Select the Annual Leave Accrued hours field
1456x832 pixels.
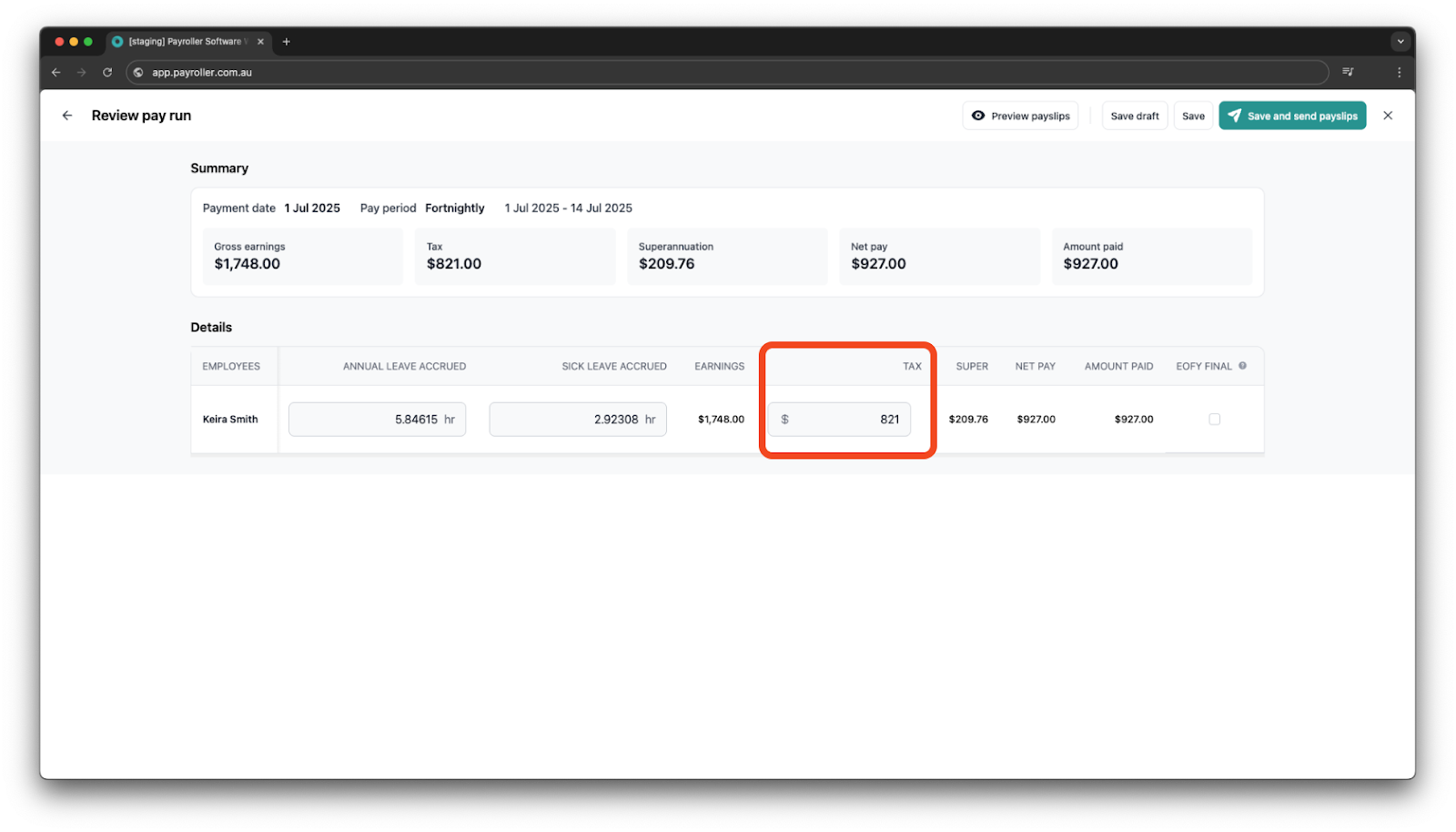point(377,419)
